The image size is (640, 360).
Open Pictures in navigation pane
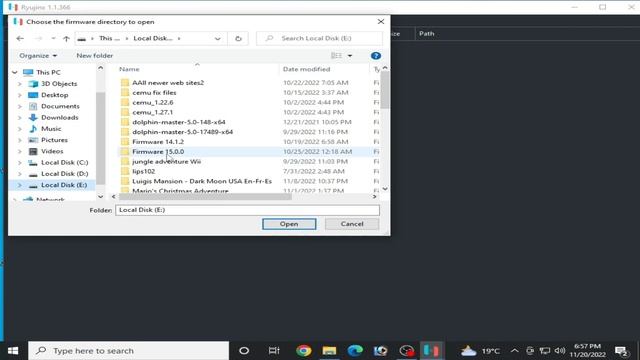point(54,140)
